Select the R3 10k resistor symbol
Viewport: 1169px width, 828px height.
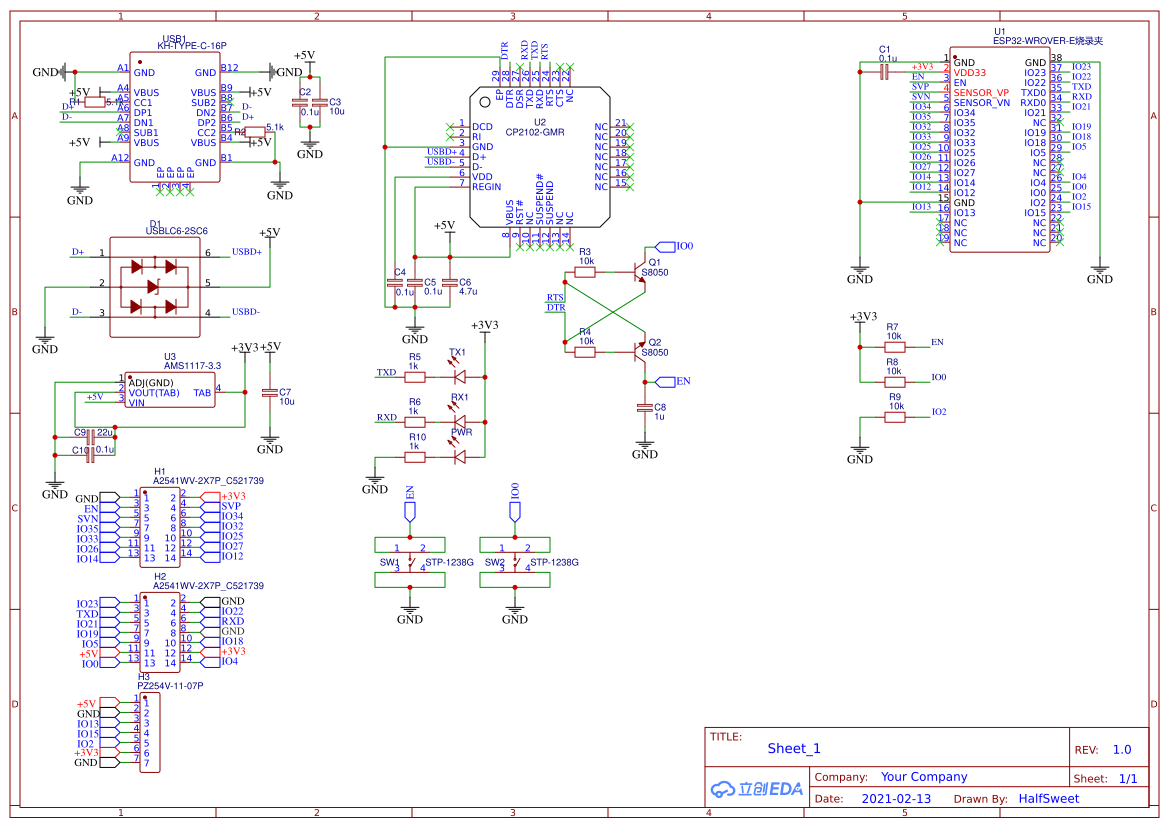(585, 272)
